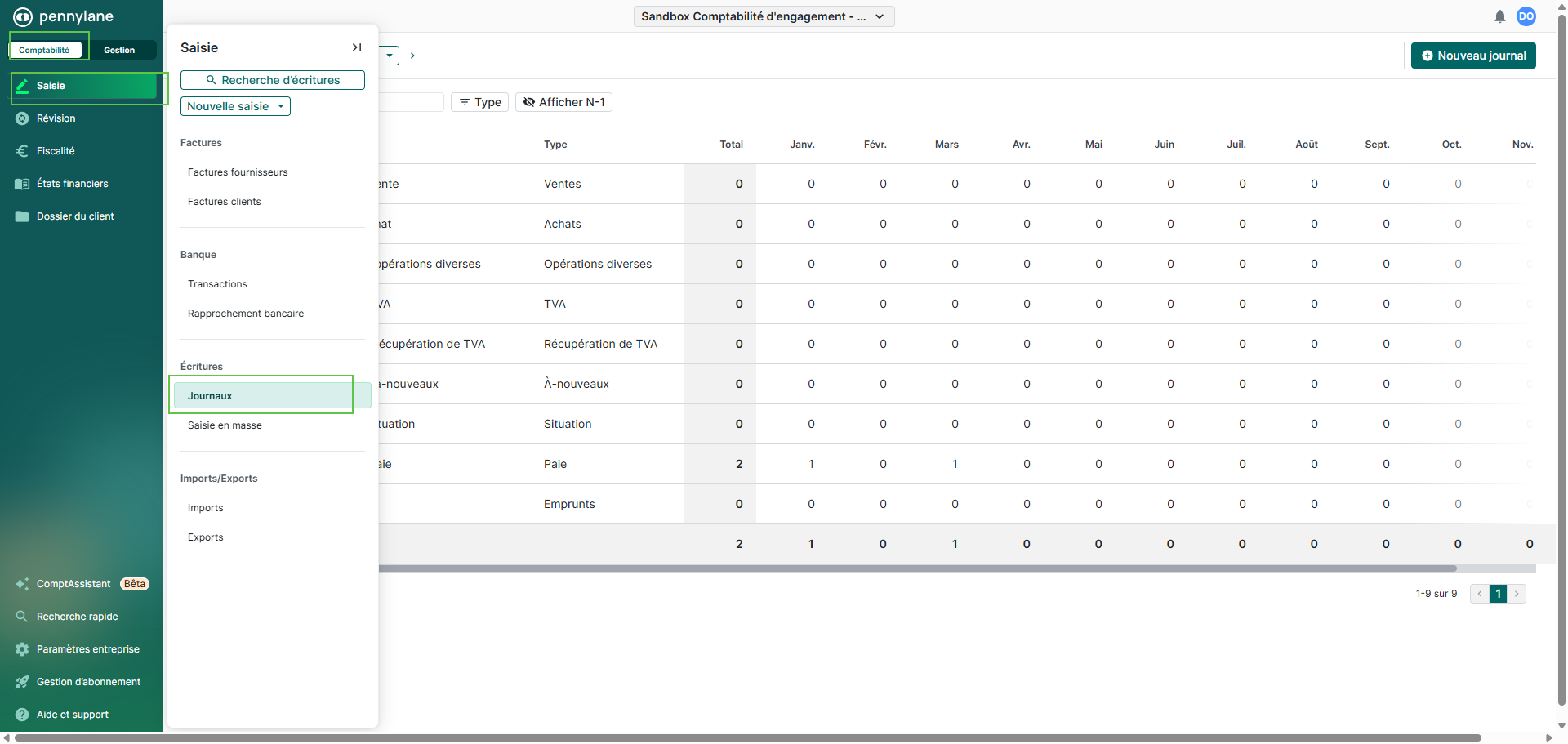Image resolution: width=1568 pixels, height=744 pixels.
Task: Open Exports menu item
Action: click(206, 537)
